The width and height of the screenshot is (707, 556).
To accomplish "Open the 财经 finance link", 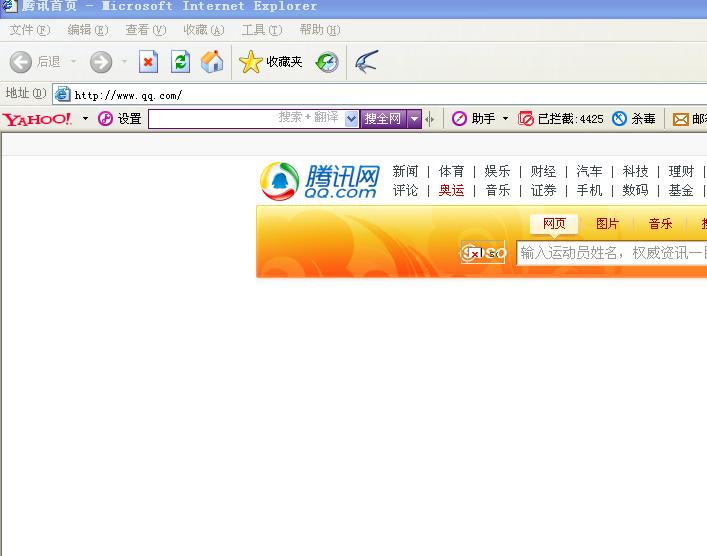I will click(543, 171).
